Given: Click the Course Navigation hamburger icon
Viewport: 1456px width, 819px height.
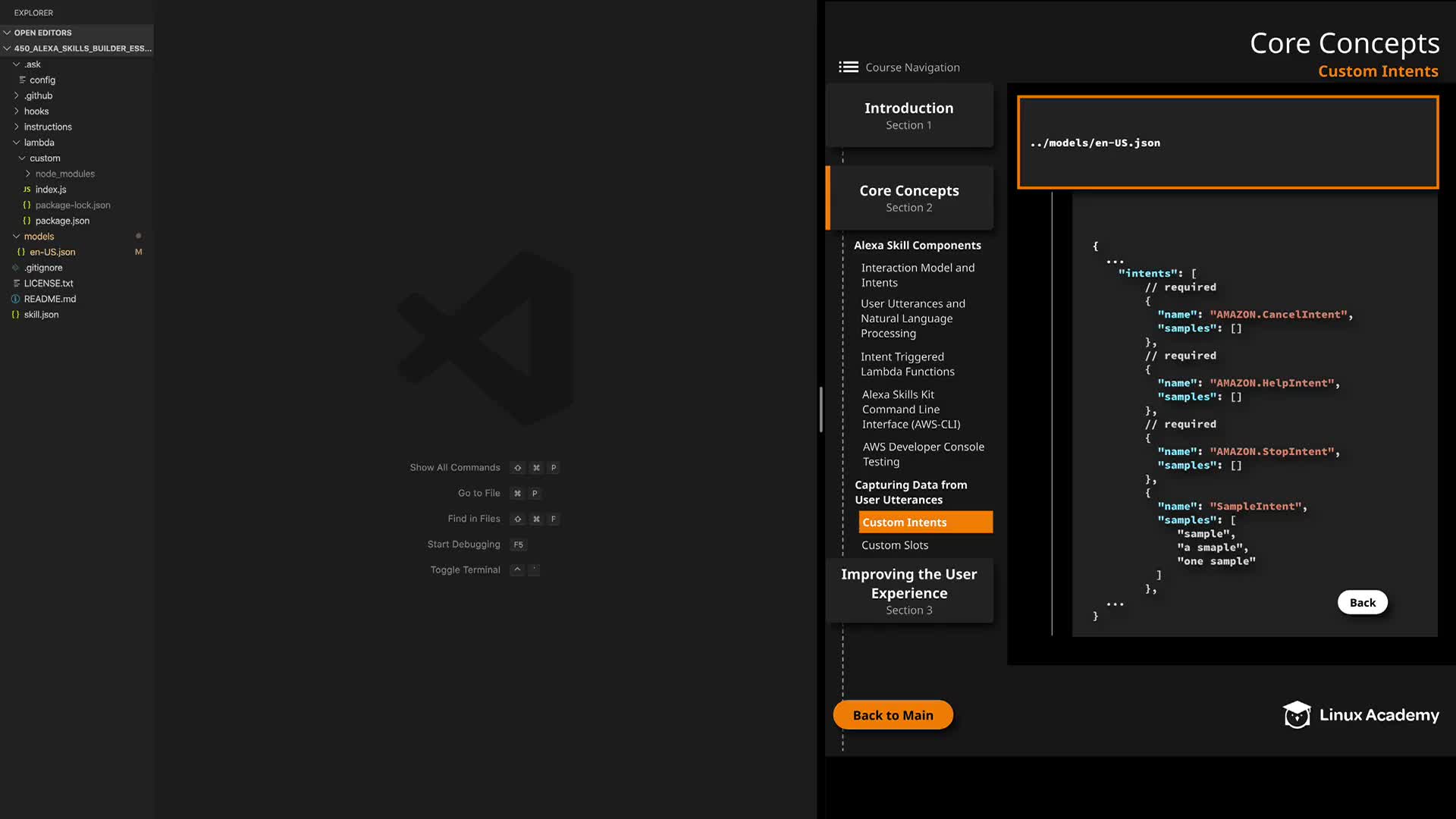Looking at the screenshot, I should point(848,67).
